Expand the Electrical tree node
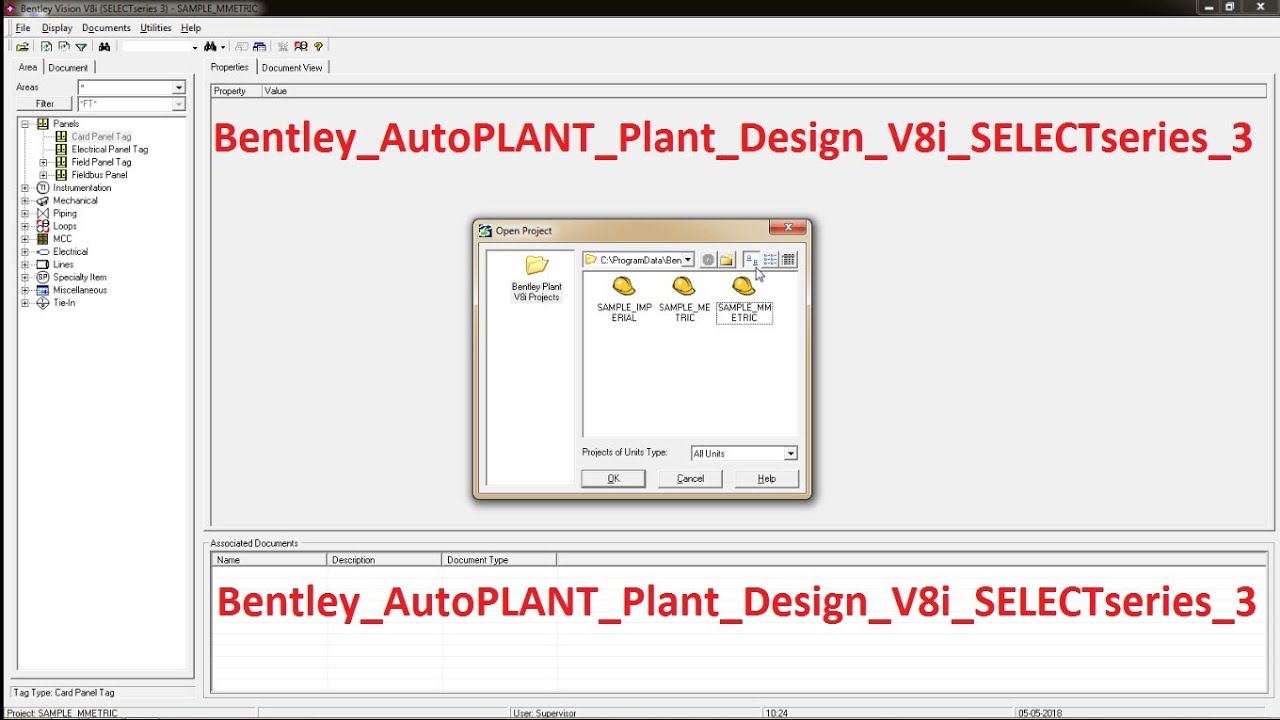Viewport: 1280px width, 720px height. [x=25, y=252]
